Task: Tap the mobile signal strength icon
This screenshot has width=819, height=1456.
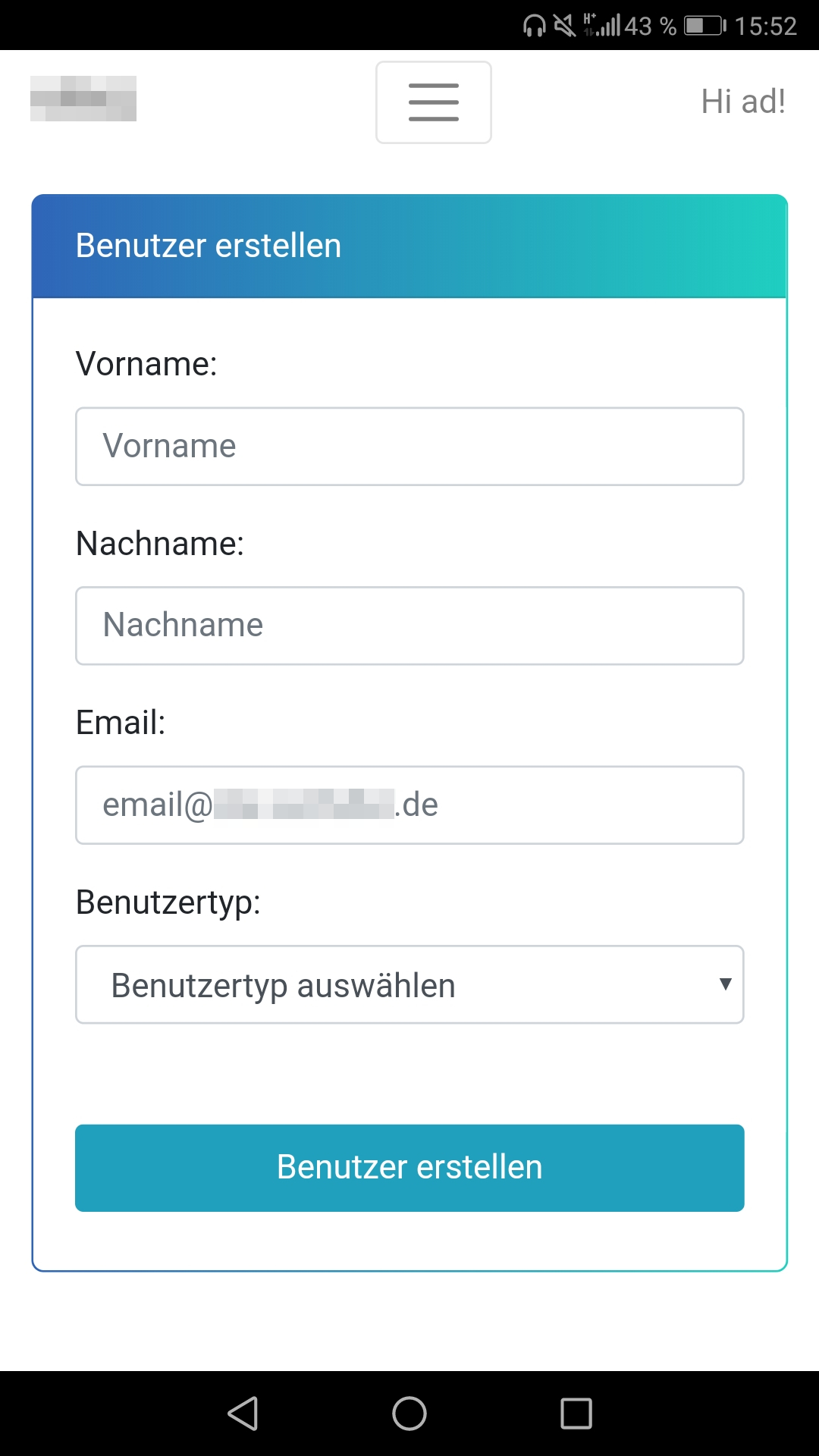Action: (x=602, y=25)
